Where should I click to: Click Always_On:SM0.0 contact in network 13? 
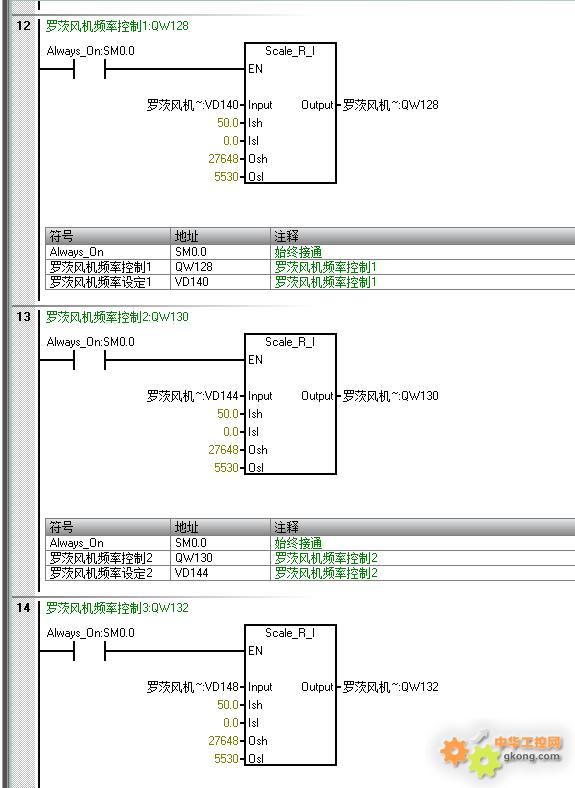tap(89, 360)
